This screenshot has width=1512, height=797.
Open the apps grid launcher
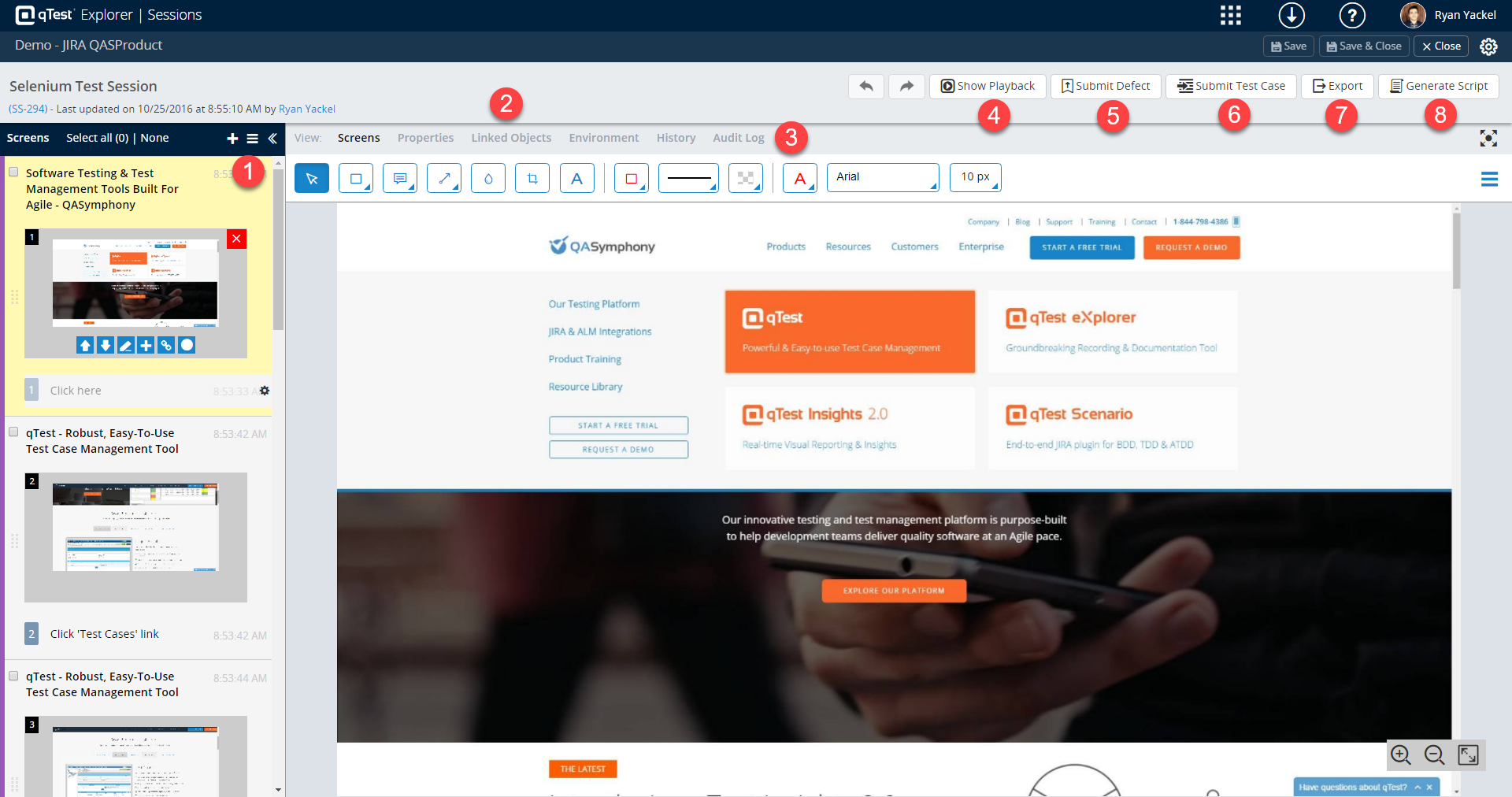click(x=1231, y=15)
